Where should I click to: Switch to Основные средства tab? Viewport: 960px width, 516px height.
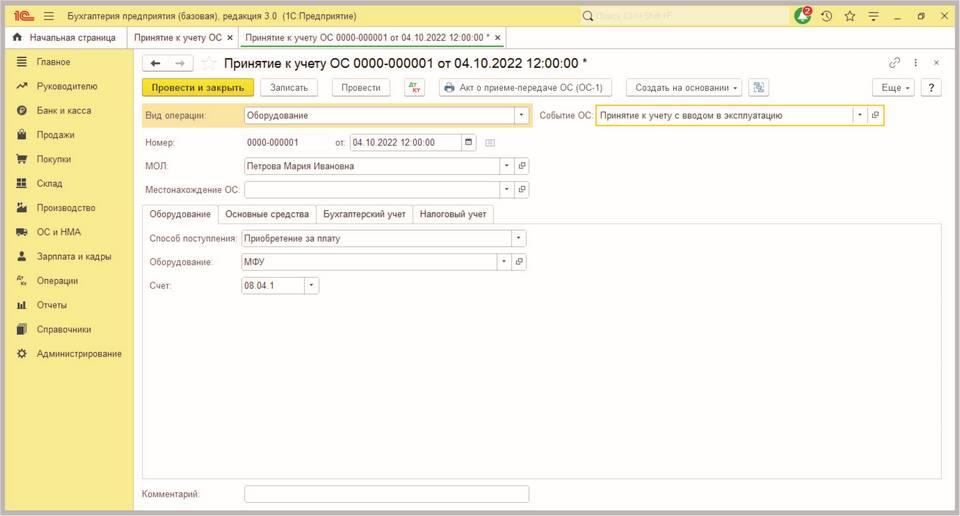click(267, 214)
